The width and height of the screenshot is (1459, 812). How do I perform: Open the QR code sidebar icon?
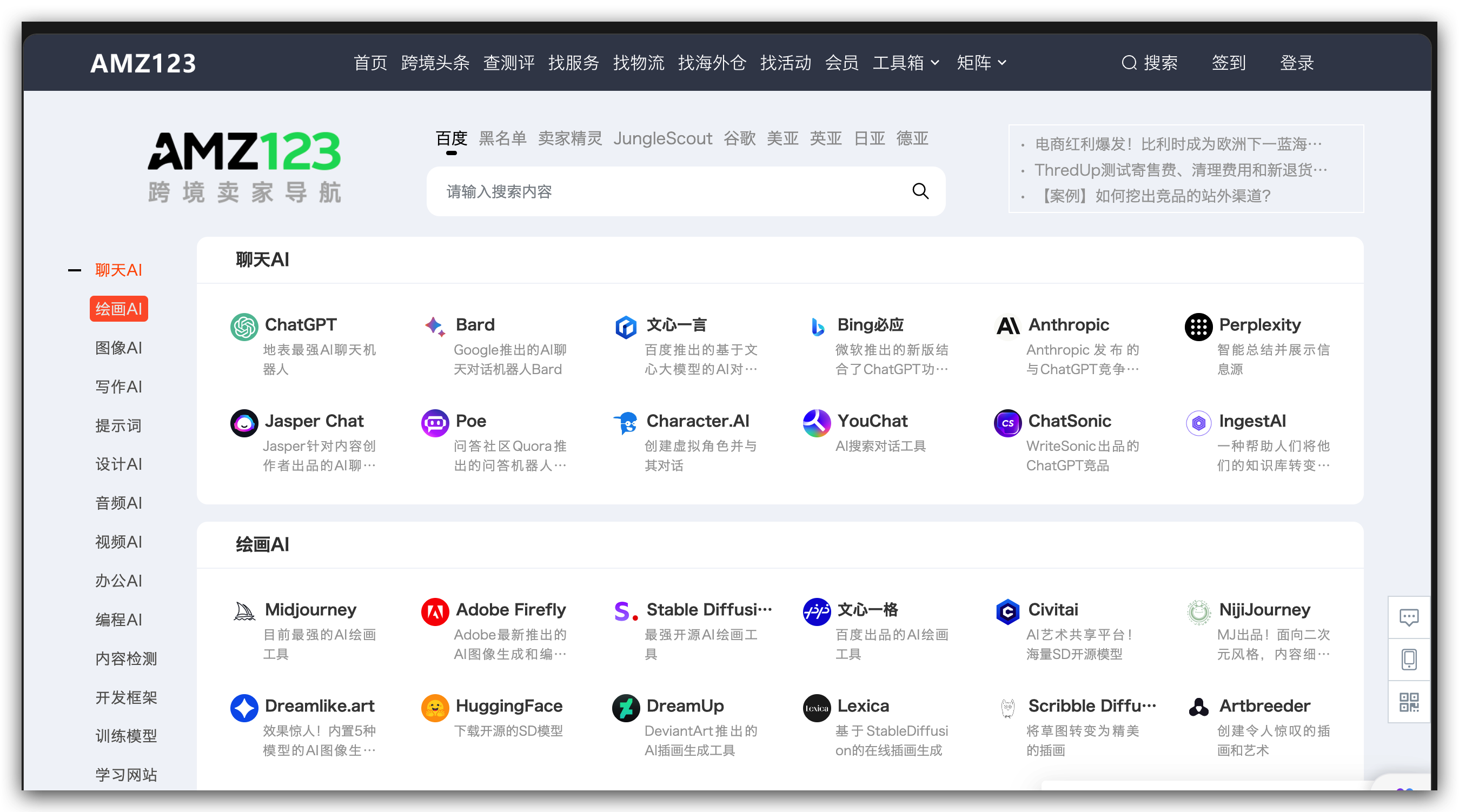[x=1409, y=702]
